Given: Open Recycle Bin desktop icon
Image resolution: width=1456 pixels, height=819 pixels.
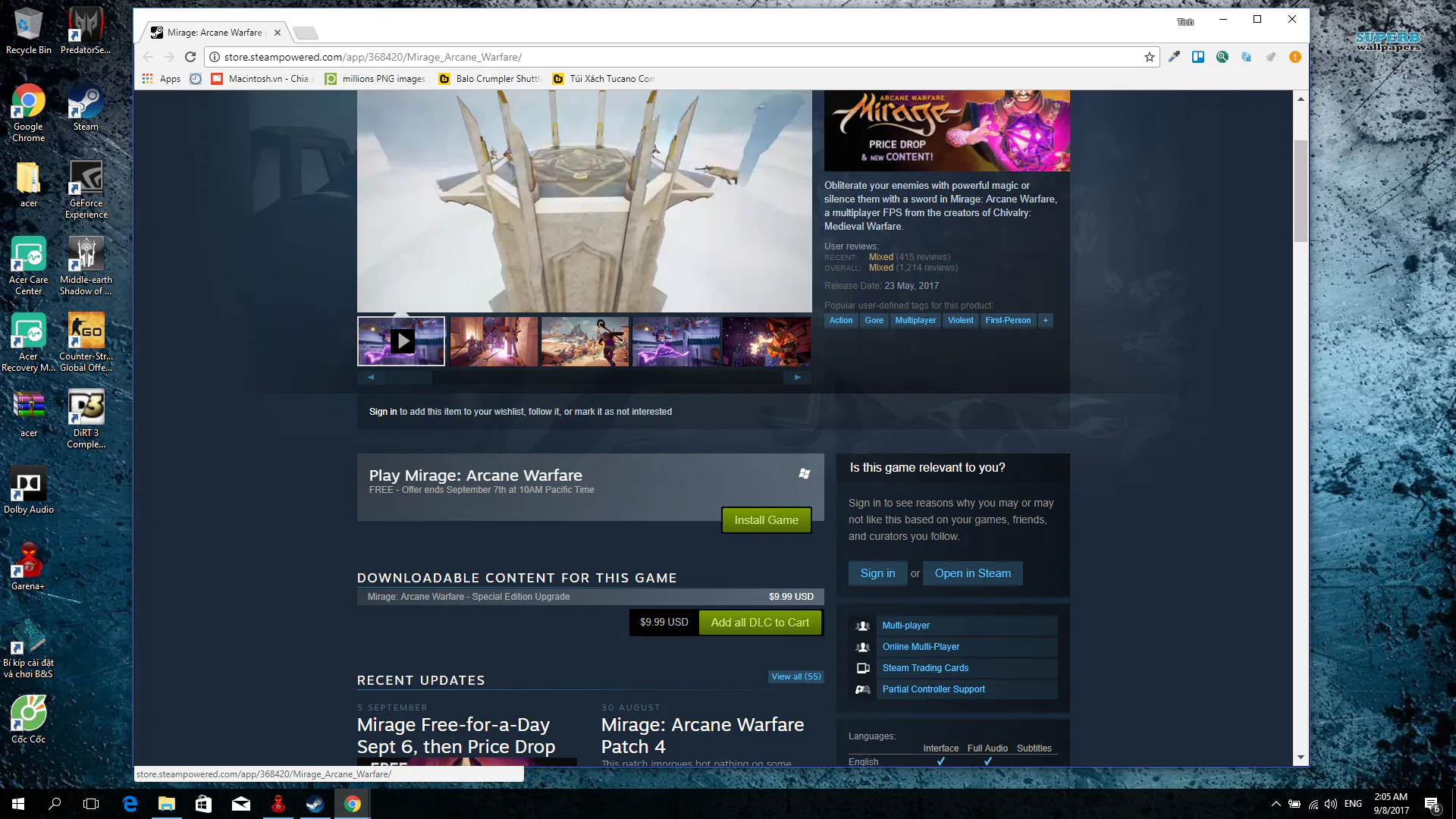Looking at the screenshot, I should click(28, 31).
